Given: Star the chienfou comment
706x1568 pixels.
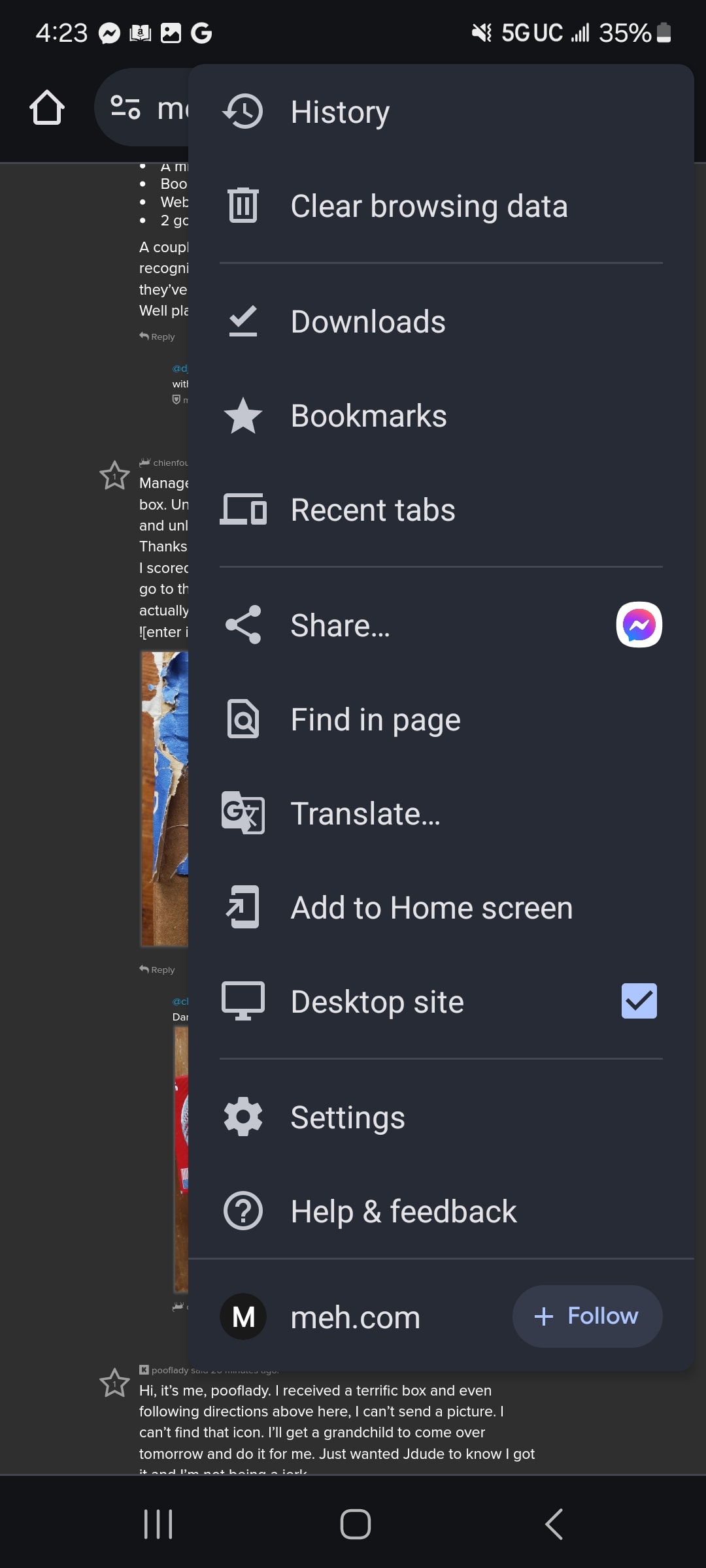Looking at the screenshot, I should pyautogui.click(x=114, y=476).
